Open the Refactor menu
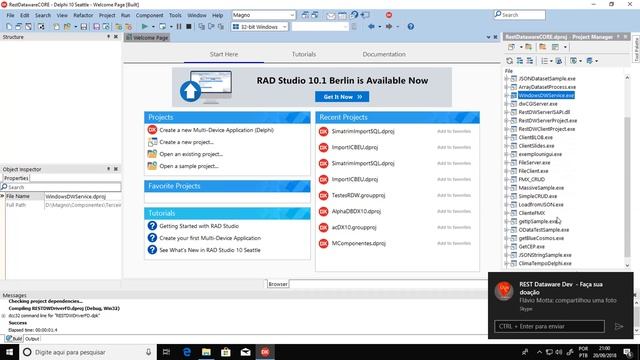 click(x=83, y=15)
